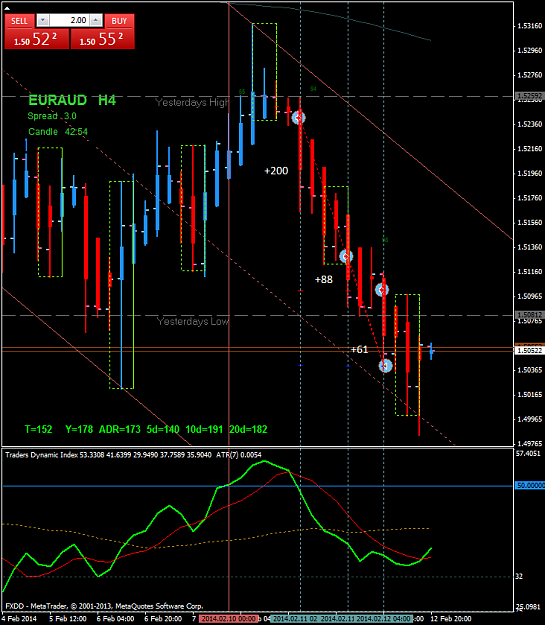Select the Spread 3.0 label
This screenshot has height=625, width=545.
click(52, 116)
